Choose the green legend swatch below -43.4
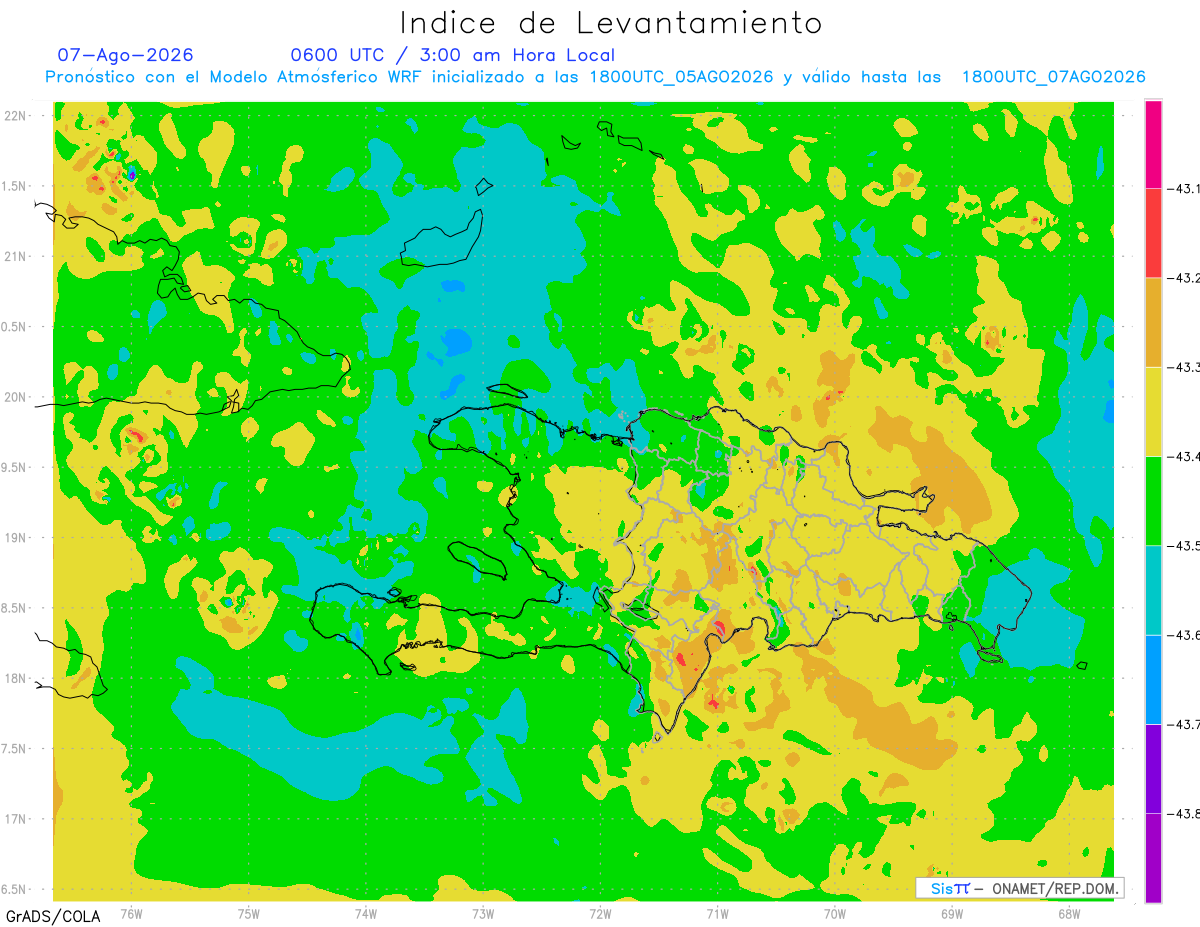This screenshot has width=1200, height=927. click(1153, 500)
